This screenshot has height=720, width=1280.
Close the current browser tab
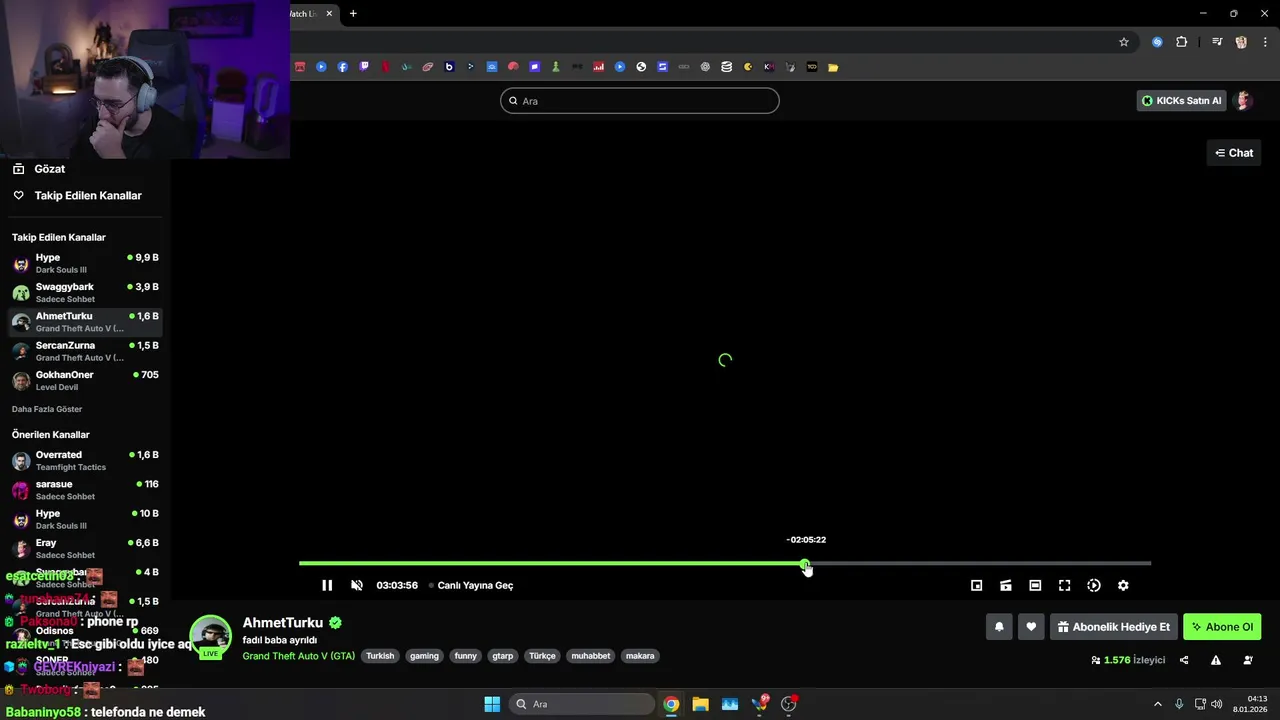point(329,14)
